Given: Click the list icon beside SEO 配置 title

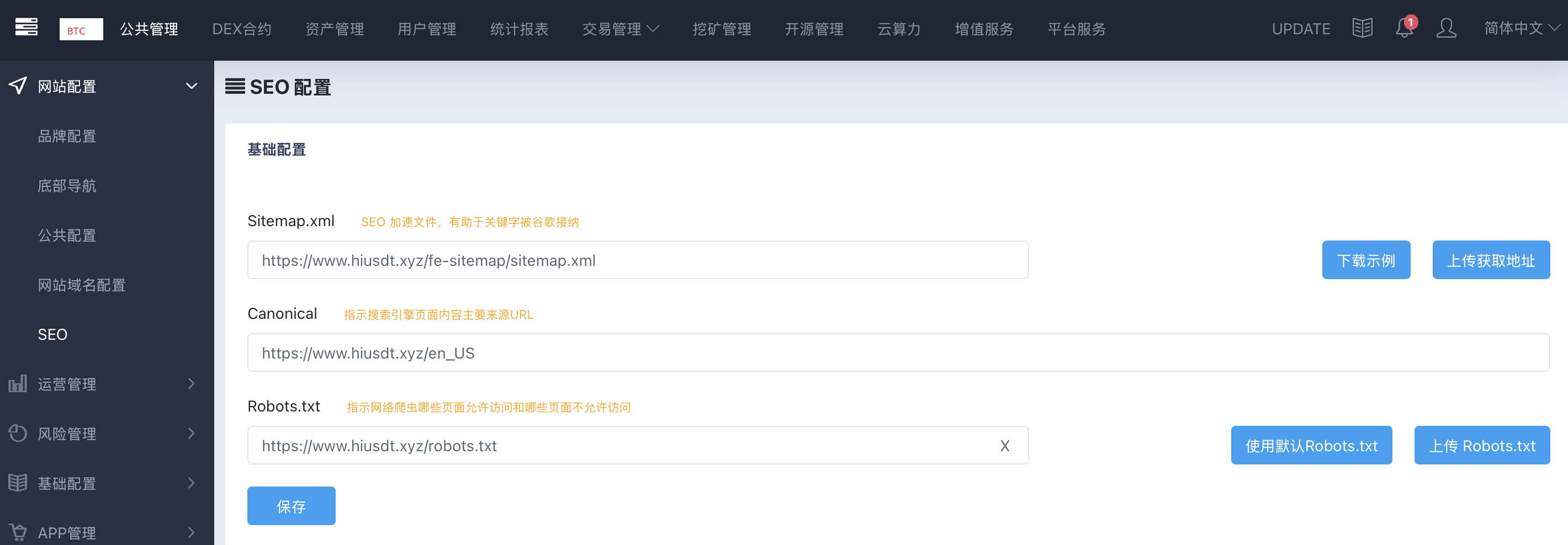Looking at the screenshot, I should click(235, 87).
